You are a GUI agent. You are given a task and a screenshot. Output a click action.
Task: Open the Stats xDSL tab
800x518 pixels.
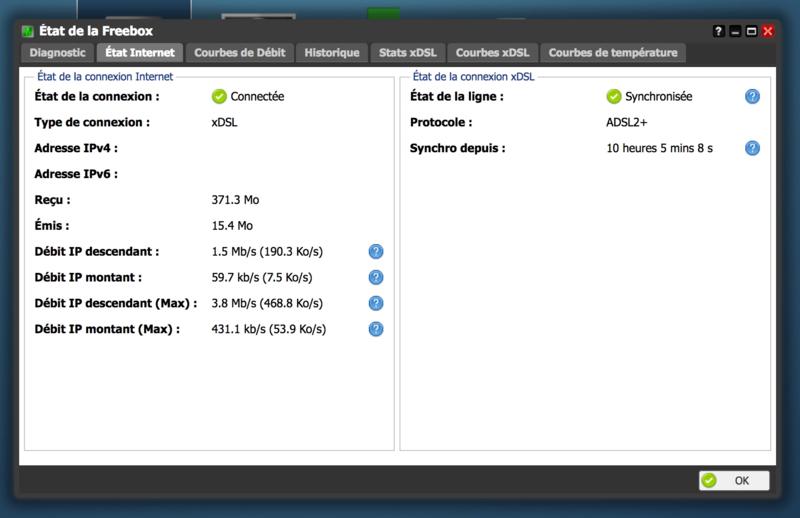(x=408, y=53)
